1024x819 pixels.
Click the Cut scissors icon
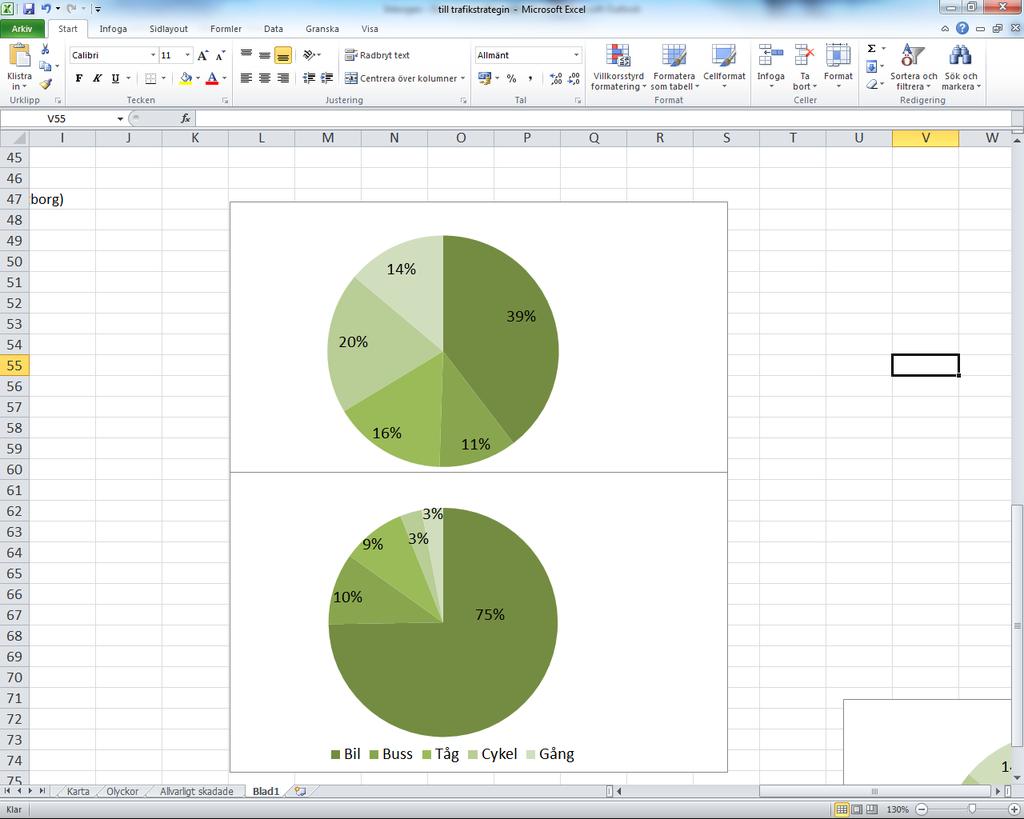45,50
